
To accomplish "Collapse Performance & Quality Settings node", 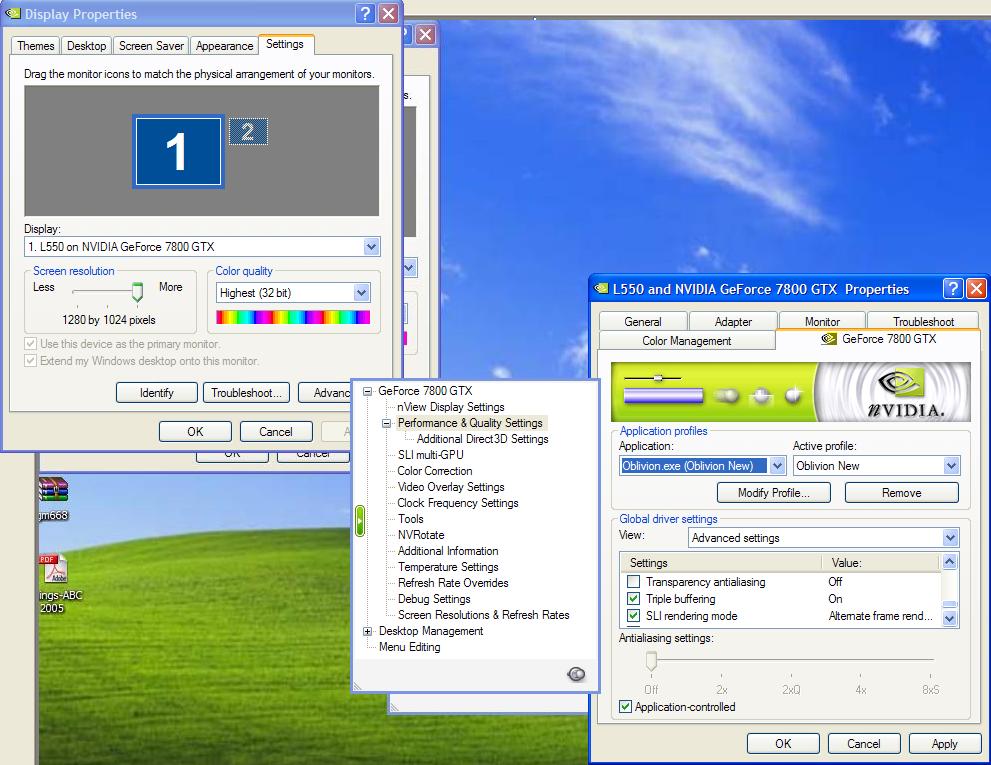I will pos(386,424).
